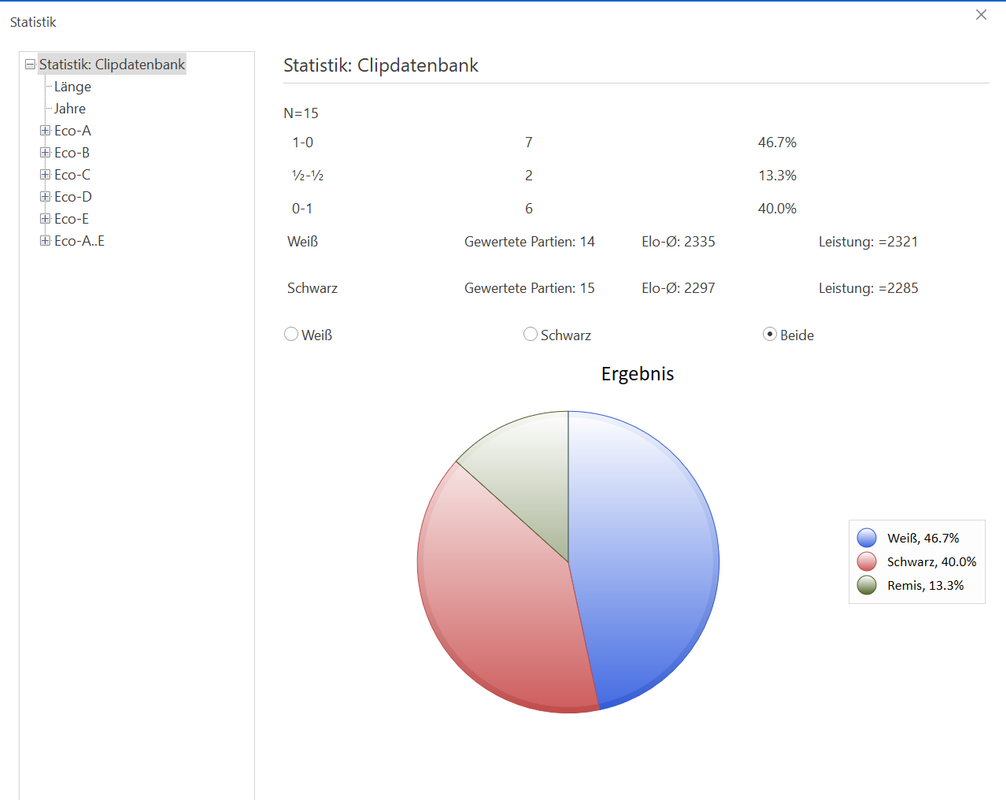Screen dimensions: 1006x800
Task: Click the count 2 for draws
Action: [x=529, y=176]
